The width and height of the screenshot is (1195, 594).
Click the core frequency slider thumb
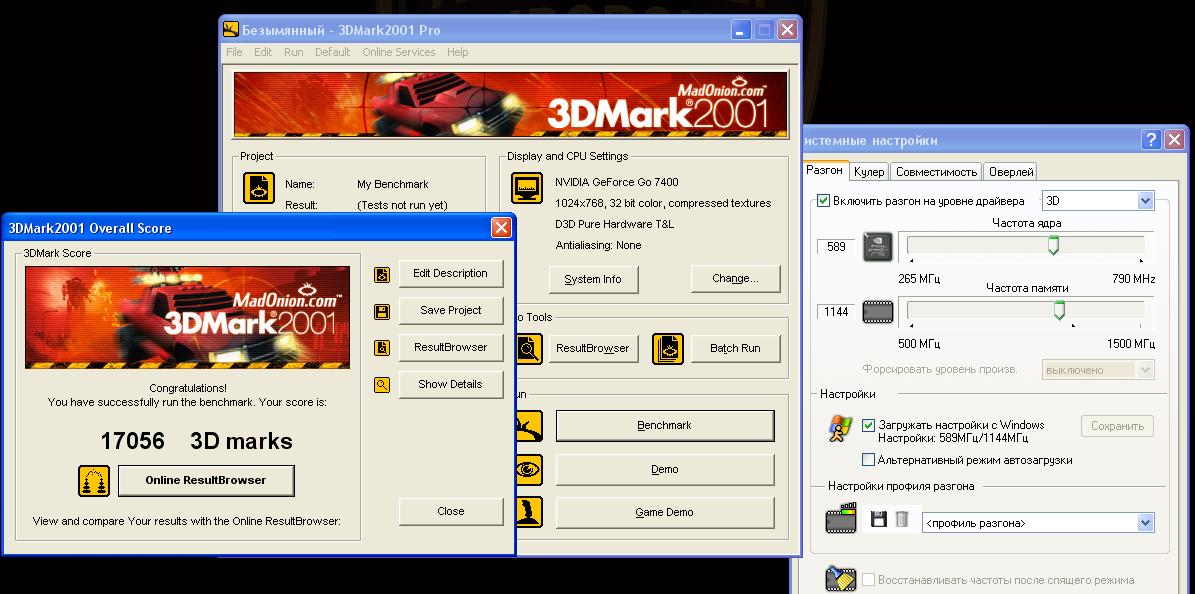[1053, 246]
